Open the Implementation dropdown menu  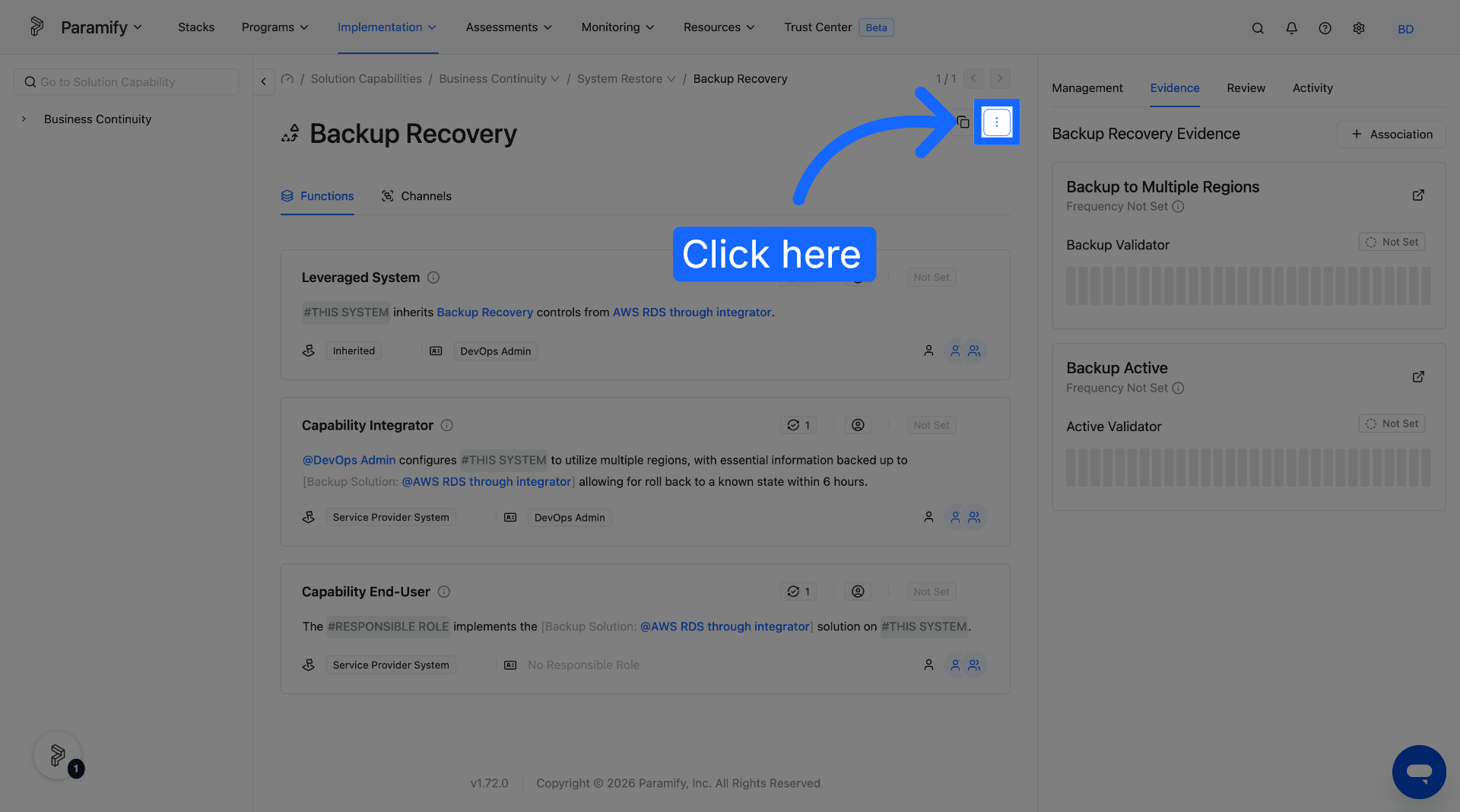[387, 27]
